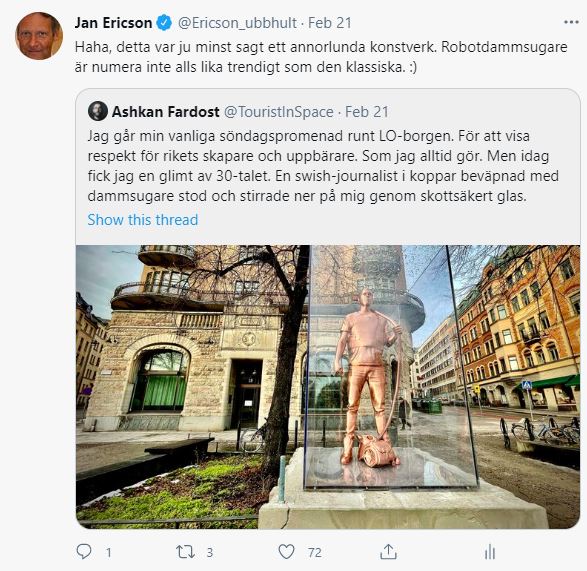Click the Show this thread link
This screenshot has height=571, width=587.
[x=143, y=219]
